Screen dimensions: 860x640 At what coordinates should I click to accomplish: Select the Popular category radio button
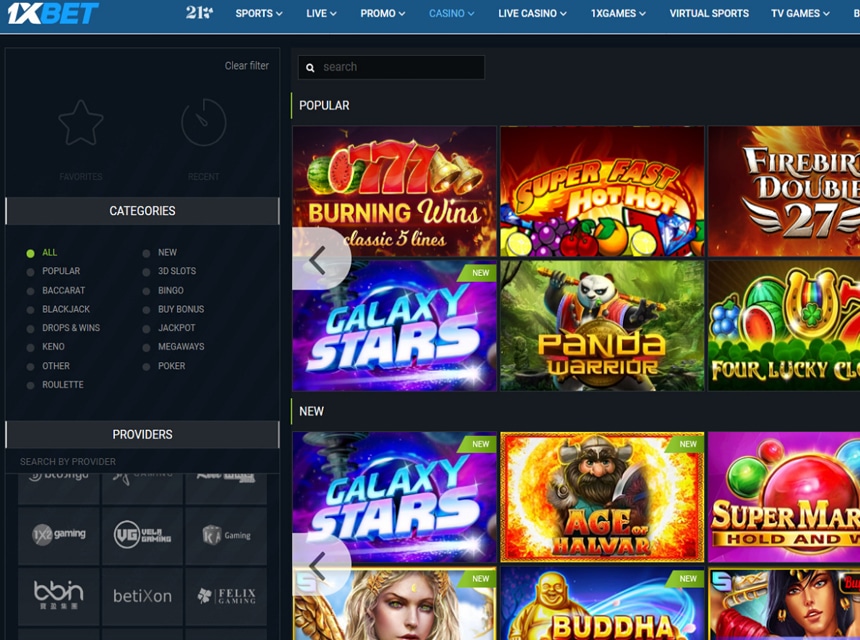(31, 272)
